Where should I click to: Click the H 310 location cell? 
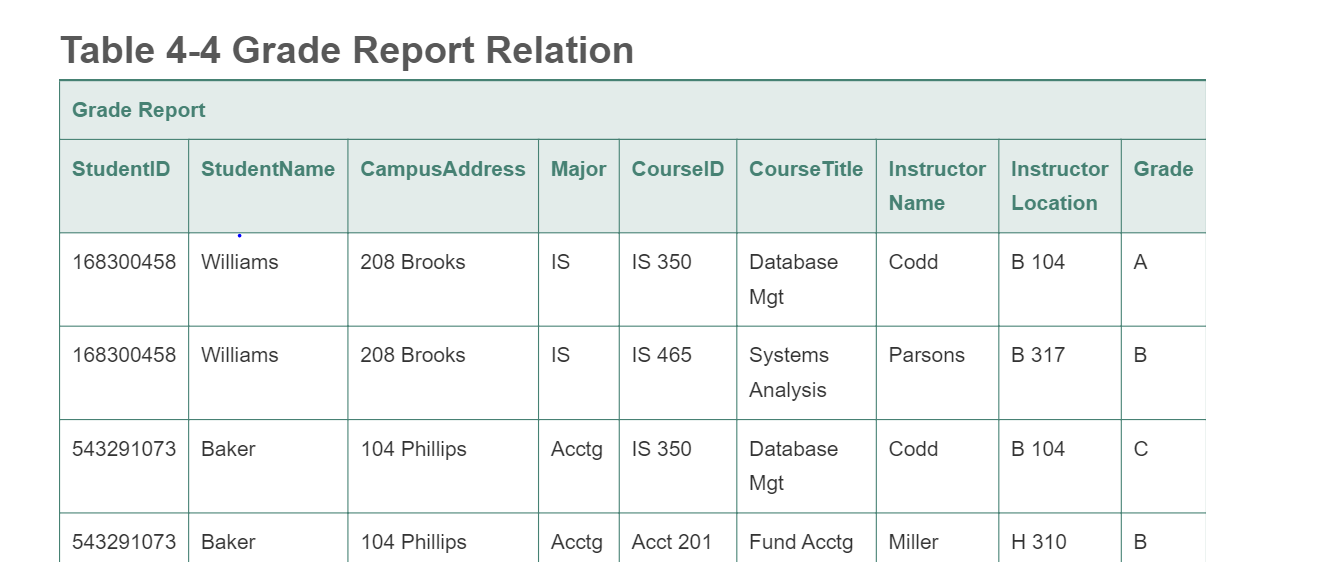(x=1038, y=542)
